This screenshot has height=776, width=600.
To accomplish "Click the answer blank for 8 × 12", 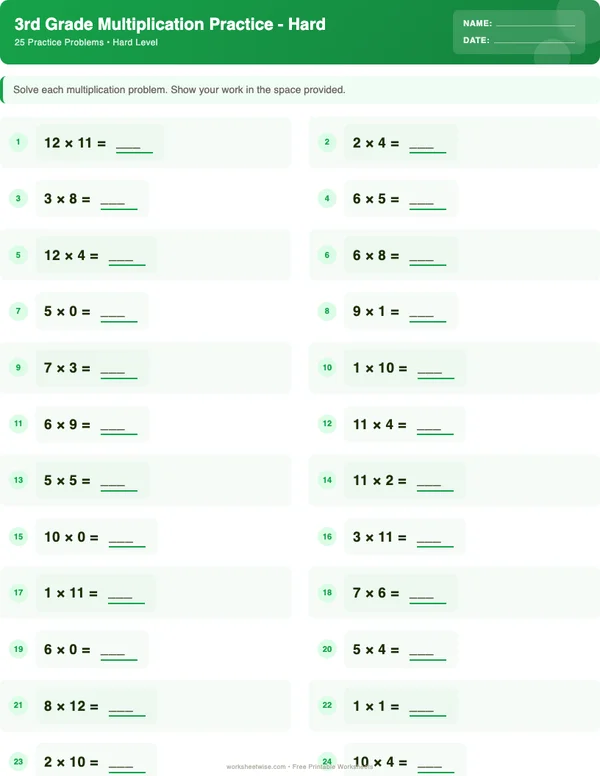I will (x=127, y=708).
